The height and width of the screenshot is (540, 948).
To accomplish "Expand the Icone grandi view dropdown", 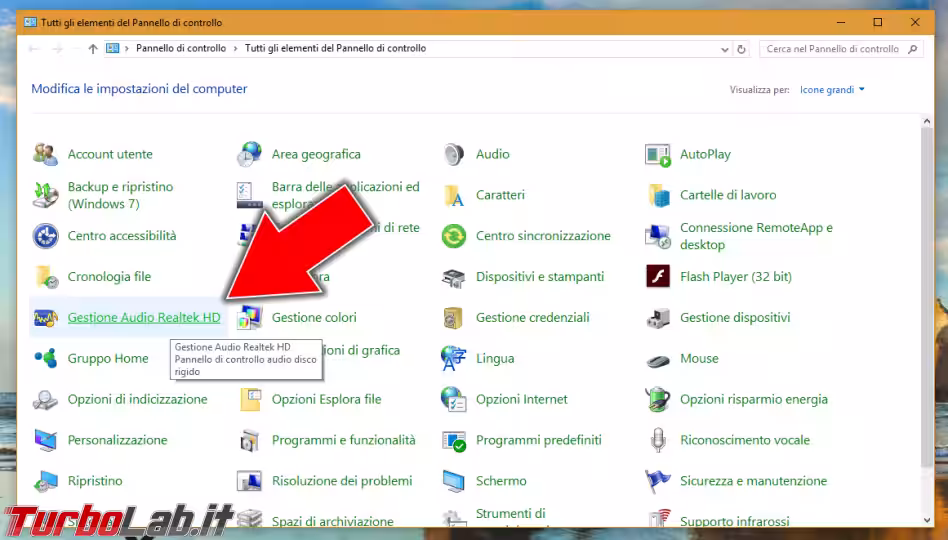I will click(832, 90).
